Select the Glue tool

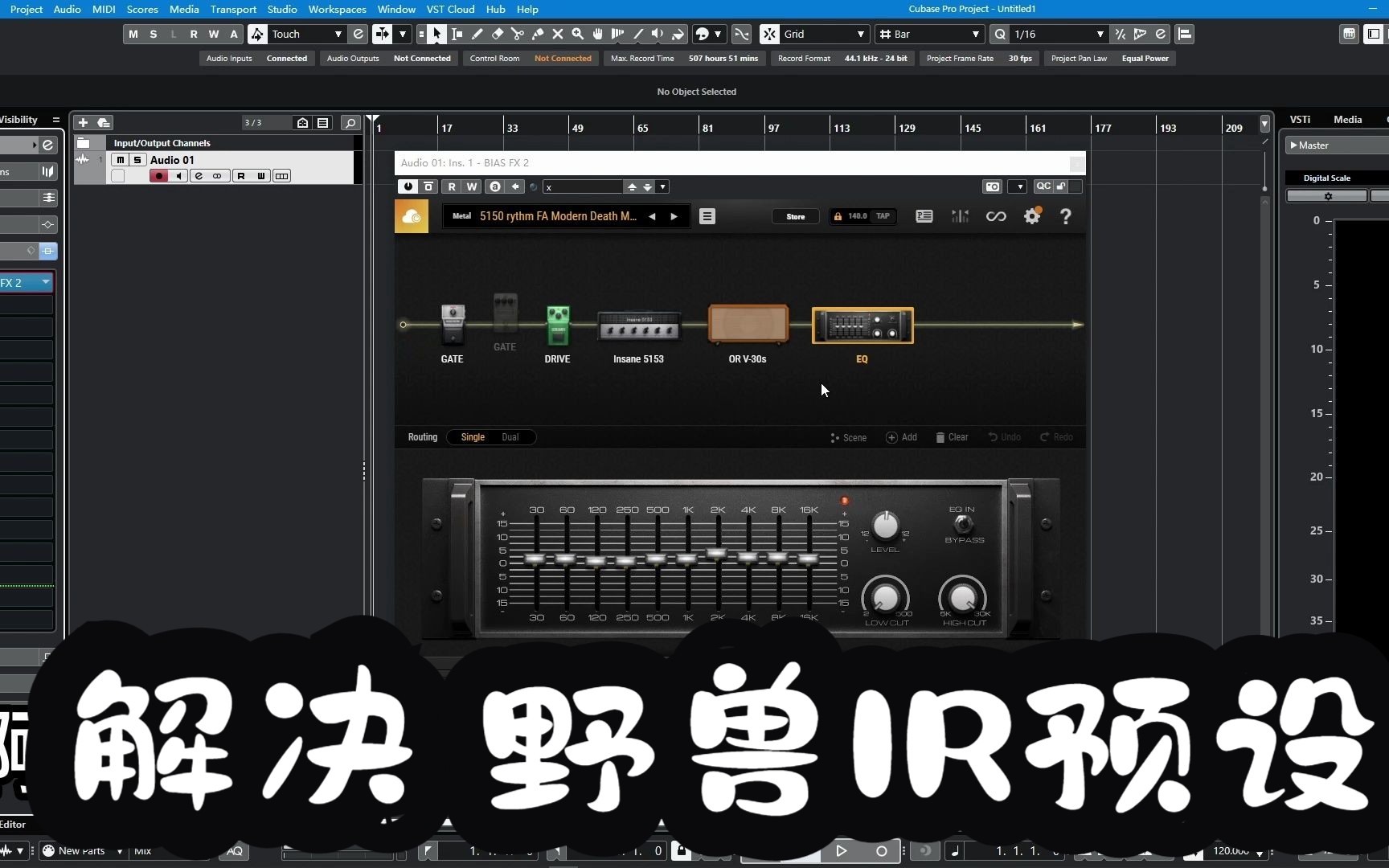(x=537, y=34)
